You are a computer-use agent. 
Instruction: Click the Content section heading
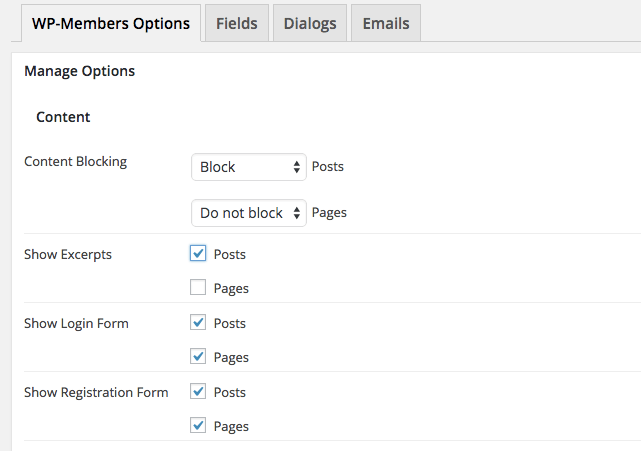63,117
